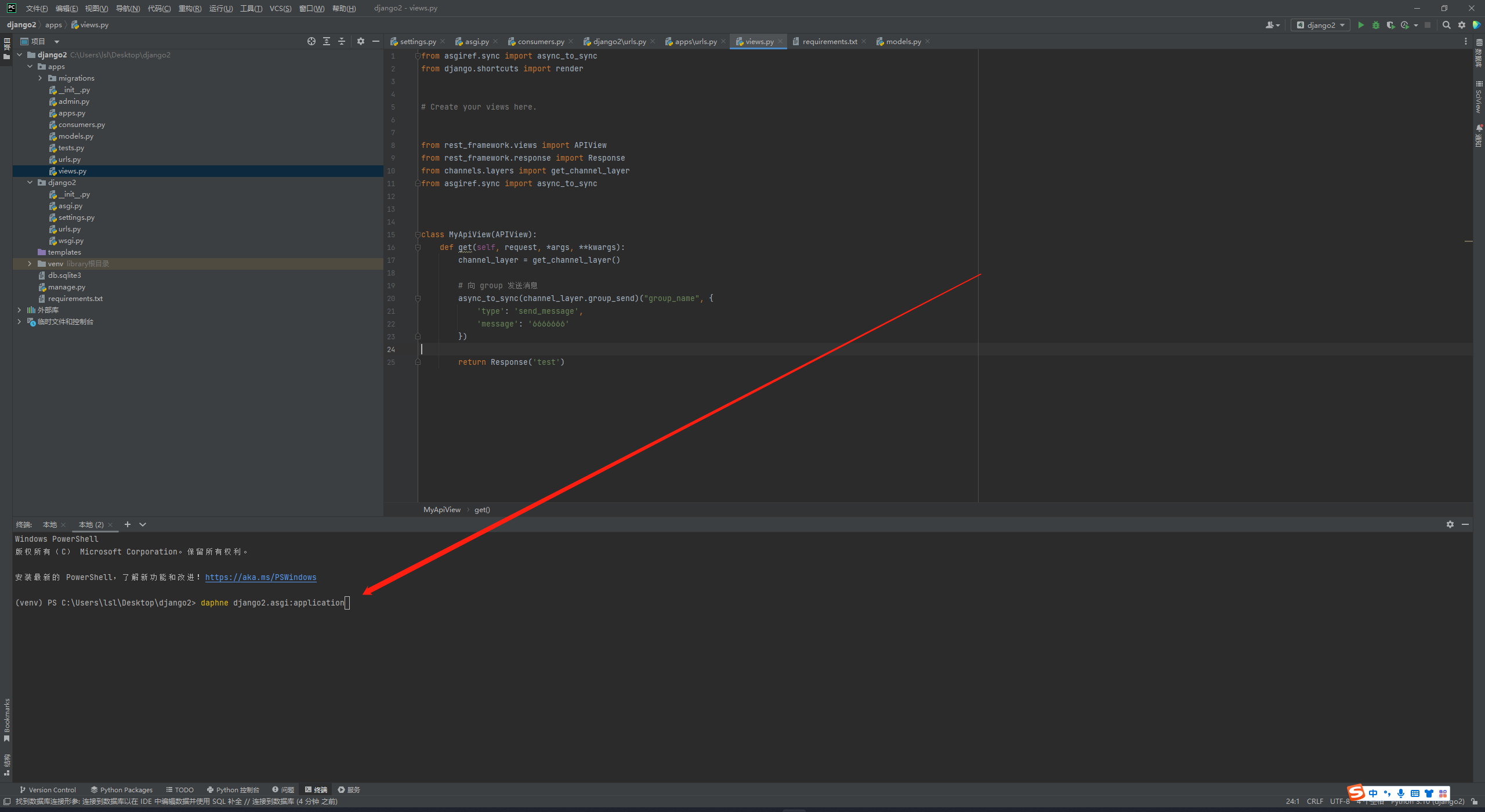1485x812 pixels.
Task: Expand the migrations folder
Action: (x=40, y=78)
